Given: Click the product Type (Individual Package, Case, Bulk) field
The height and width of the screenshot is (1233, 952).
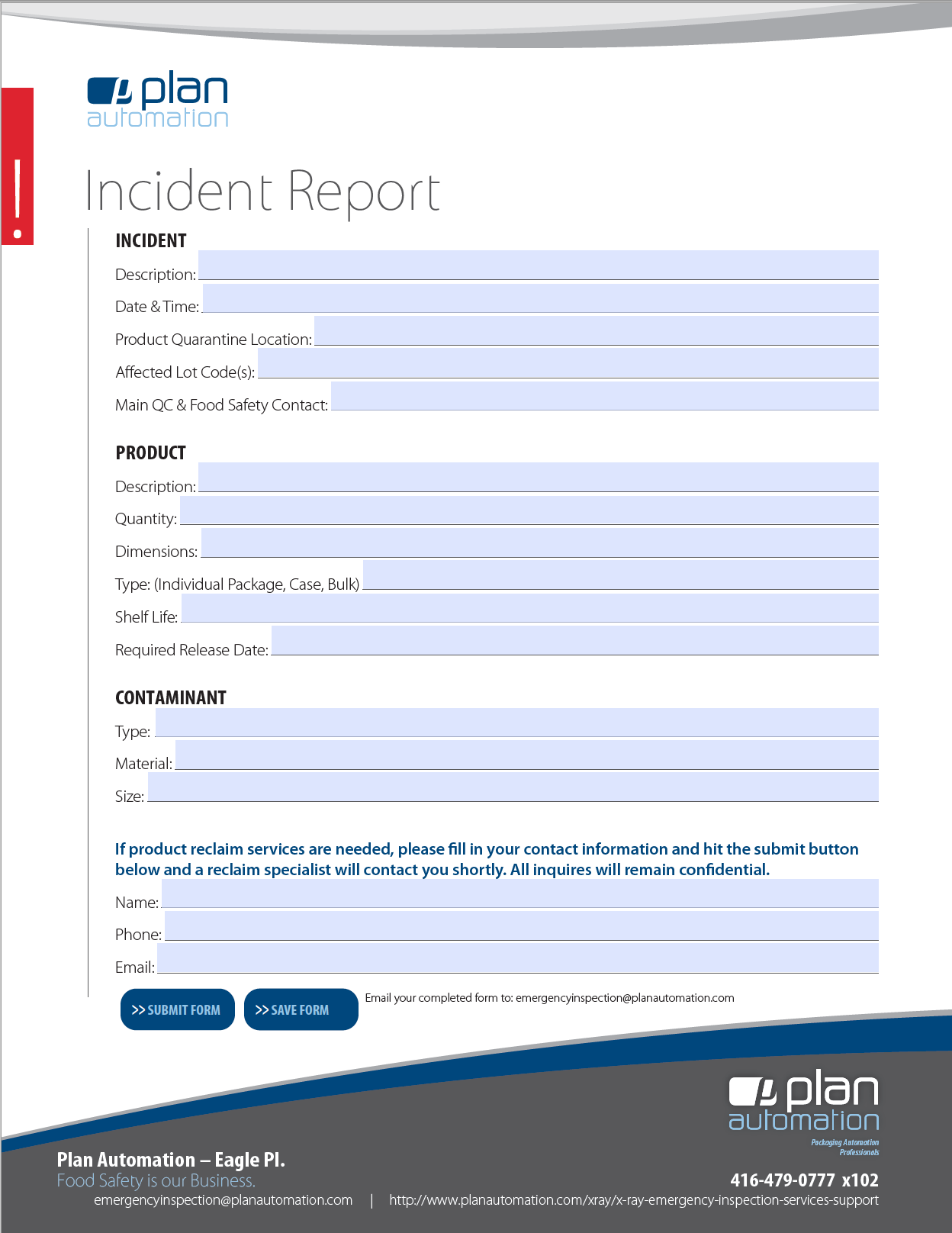Looking at the screenshot, I should 621,575.
